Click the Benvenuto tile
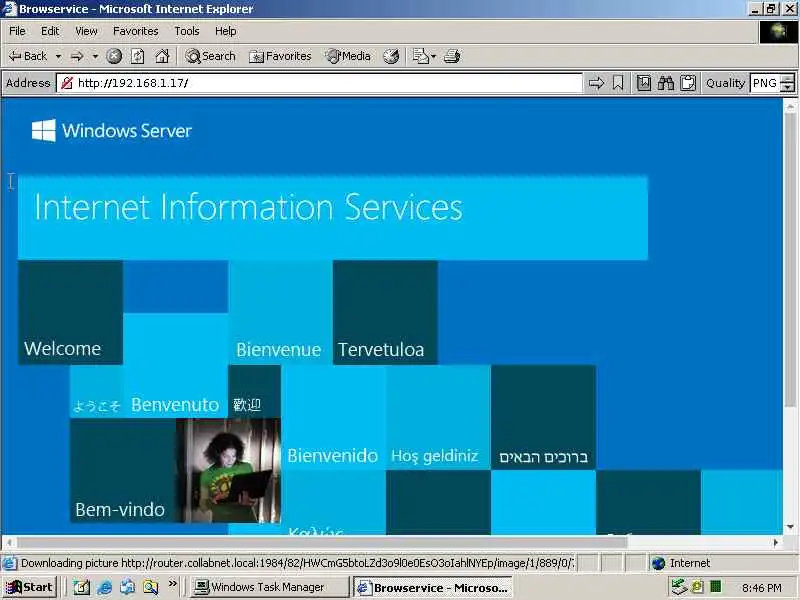Viewport: 800px width, 600px height. 176,365
